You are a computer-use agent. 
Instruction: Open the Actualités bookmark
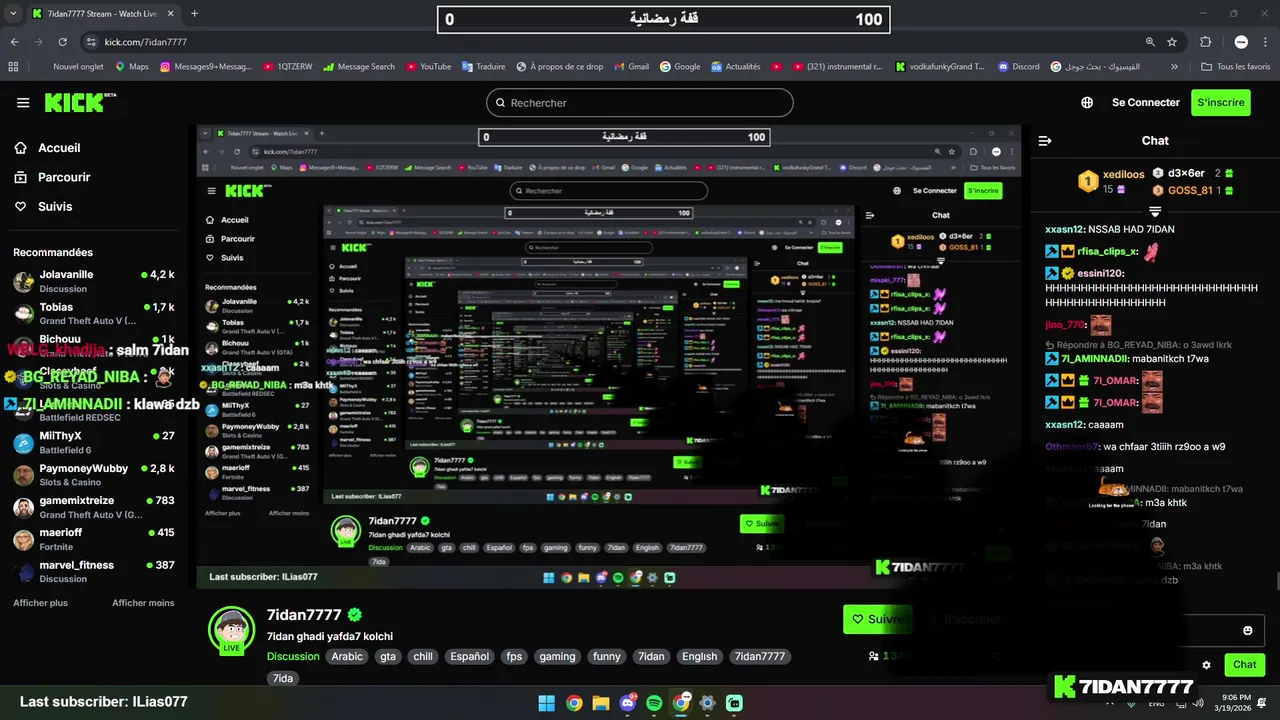pos(735,67)
